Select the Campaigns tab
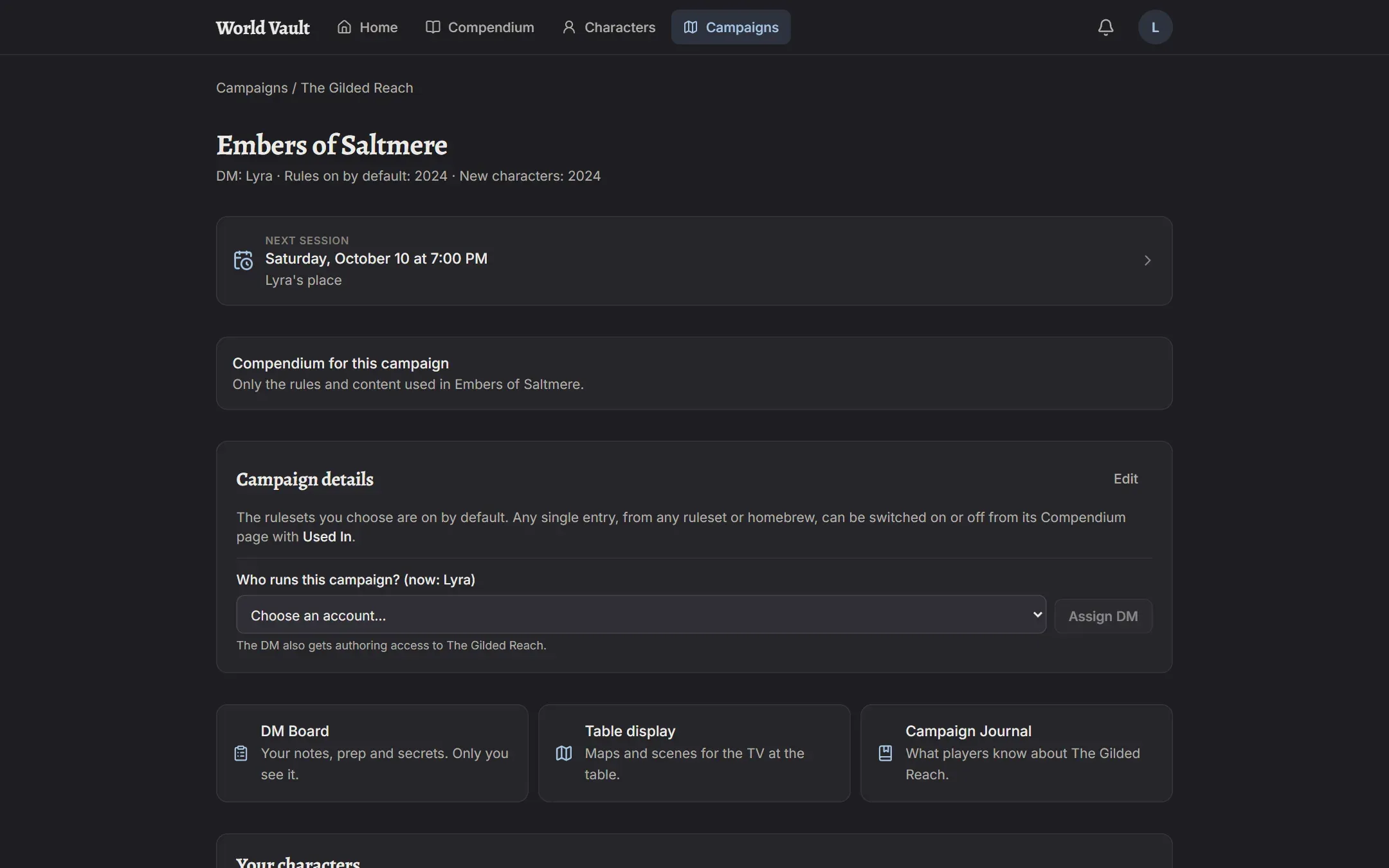Image resolution: width=1389 pixels, height=868 pixels. tap(731, 27)
